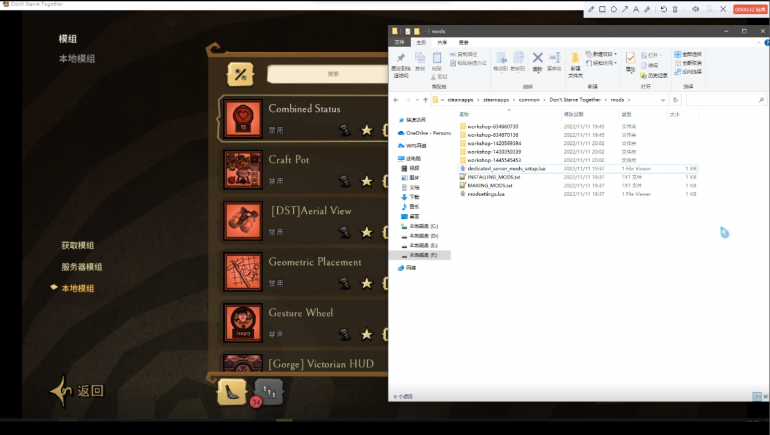Select the arrow tool in recorder toolbar
The height and width of the screenshot is (435, 770).
click(x=625, y=9)
